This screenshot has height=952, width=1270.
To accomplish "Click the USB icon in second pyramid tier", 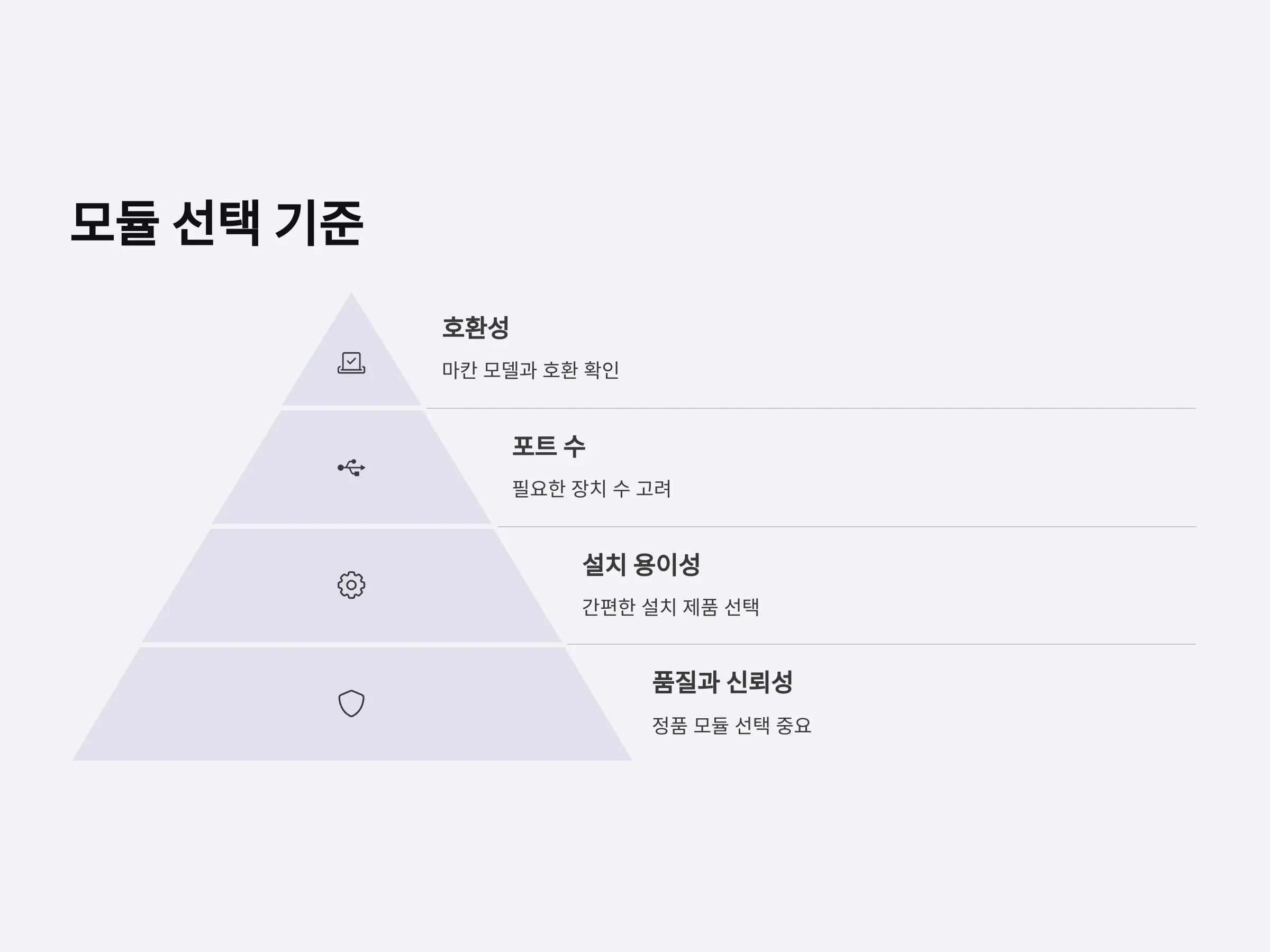I will pyautogui.click(x=351, y=468).
